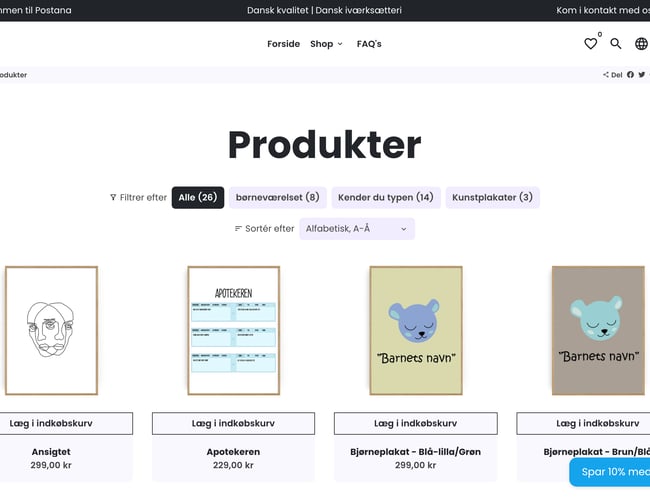This screenshot has width=650, height=500.
Task: Go to Forside page
Action: (x=284, y=44)
